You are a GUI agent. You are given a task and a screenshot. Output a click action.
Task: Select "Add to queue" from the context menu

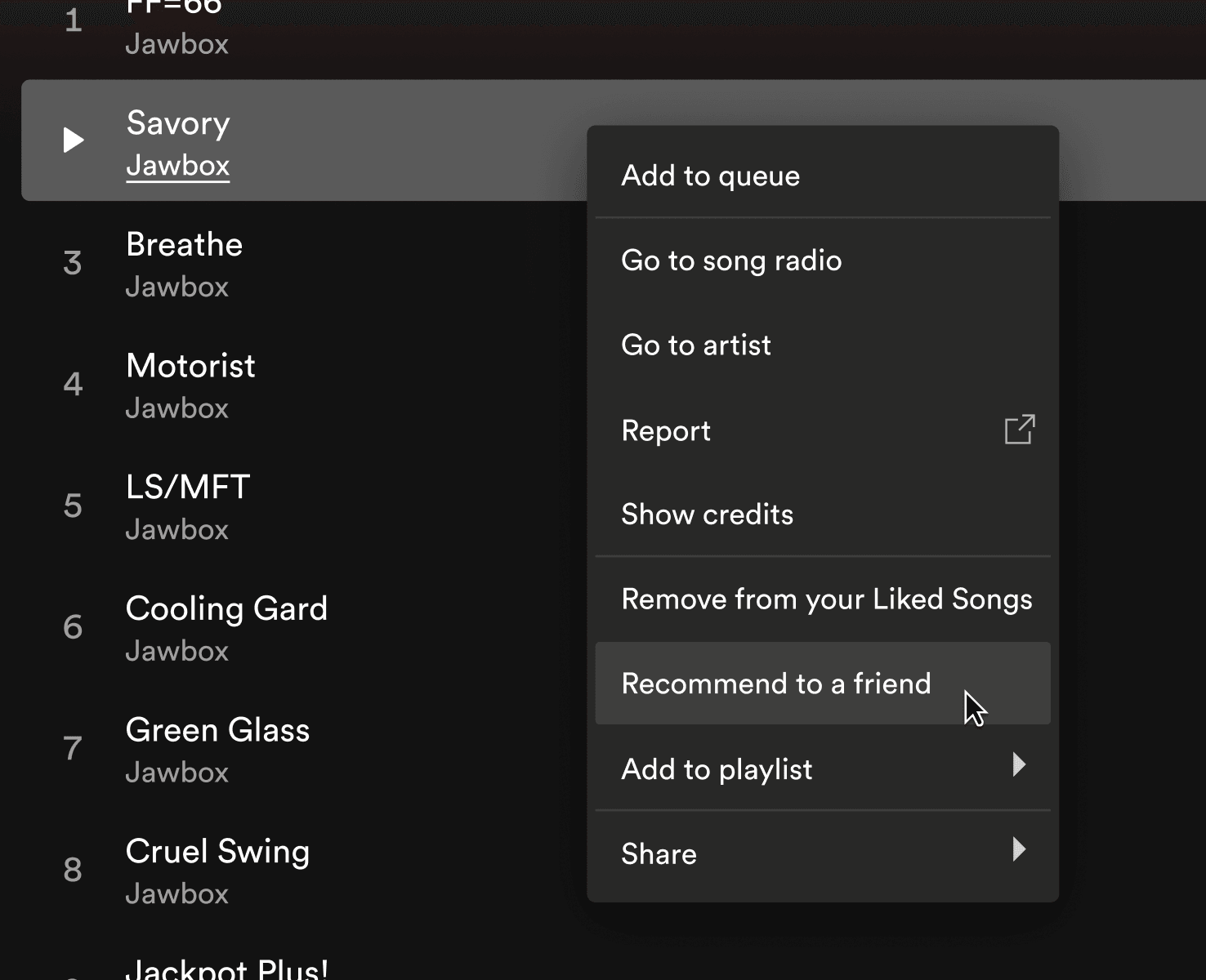tap(710, 175)
